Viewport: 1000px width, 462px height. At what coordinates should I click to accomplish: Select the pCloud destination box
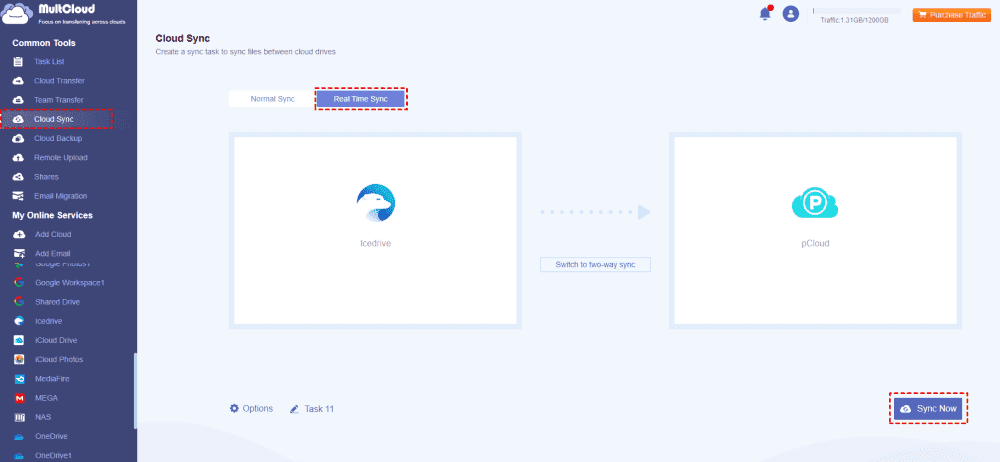tap(815, 230)
